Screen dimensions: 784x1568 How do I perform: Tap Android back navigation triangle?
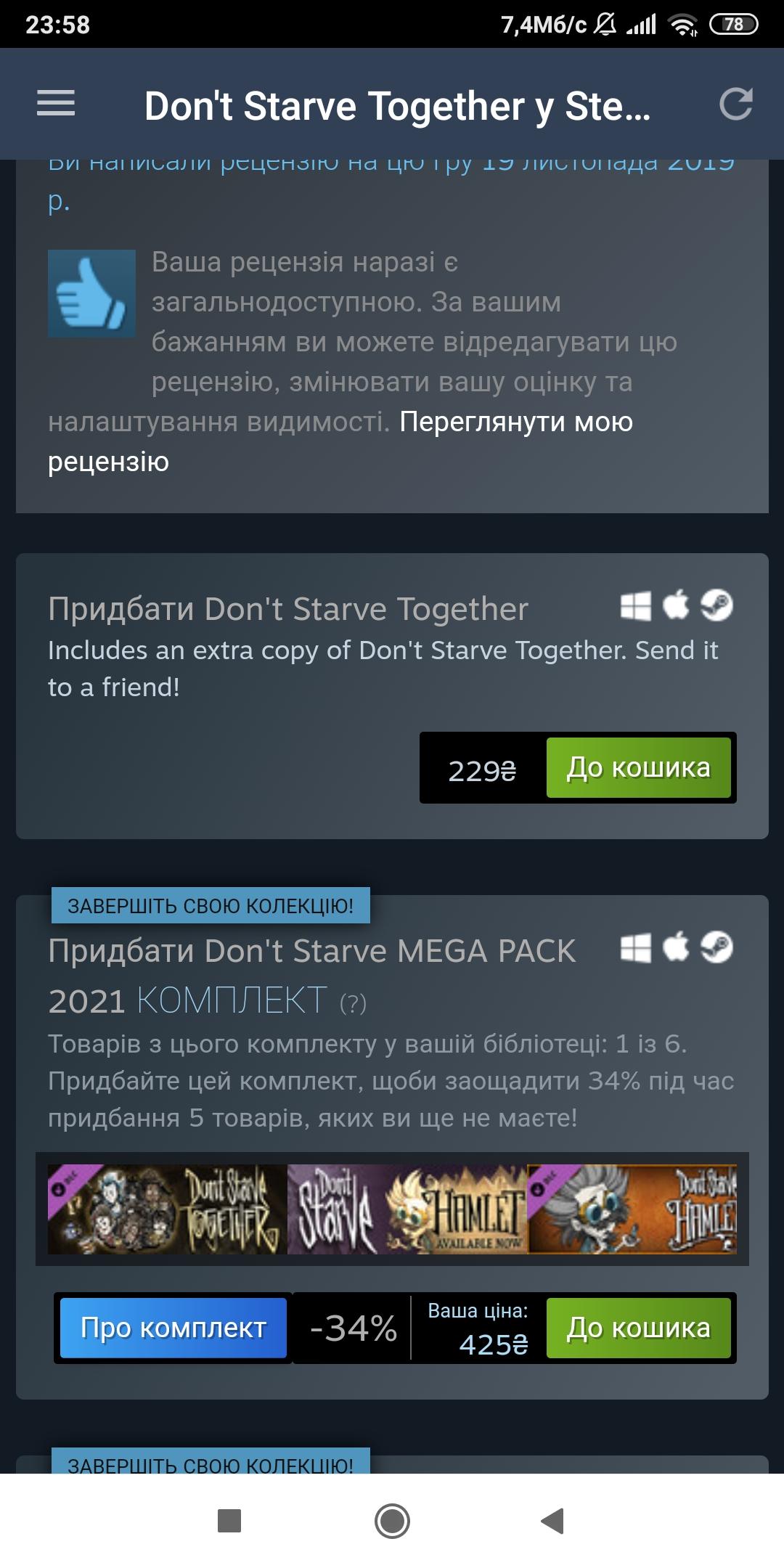[x=552, y=1520]
